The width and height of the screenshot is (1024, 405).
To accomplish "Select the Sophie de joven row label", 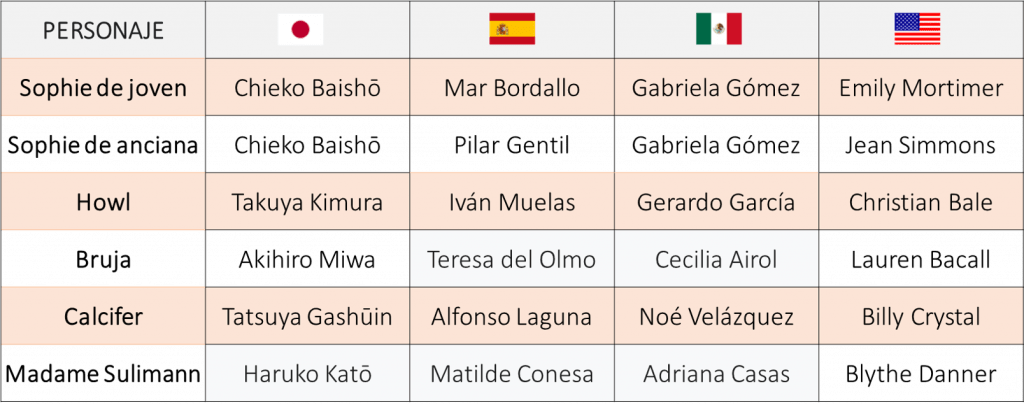I will click(103, 88).
